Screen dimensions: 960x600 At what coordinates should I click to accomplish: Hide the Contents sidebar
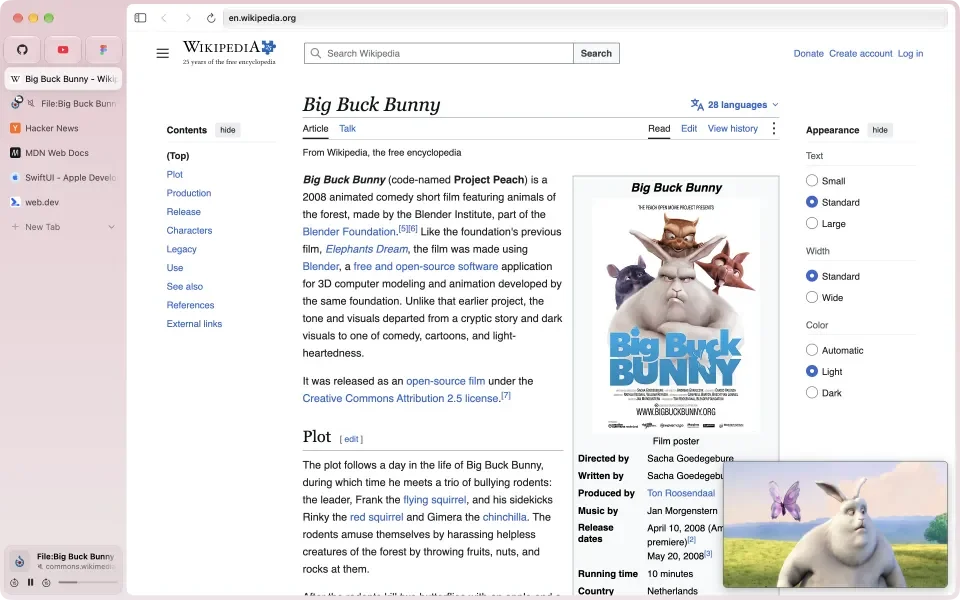pyautogui.click(x=228, y=130)
